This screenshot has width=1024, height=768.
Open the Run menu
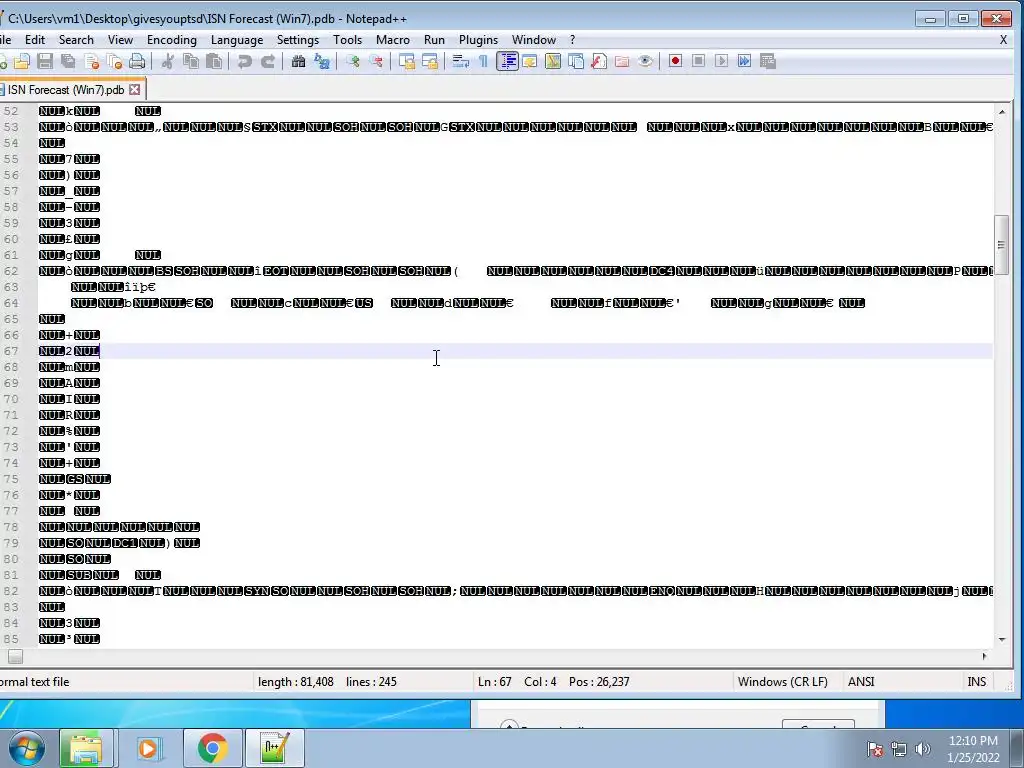434,40
